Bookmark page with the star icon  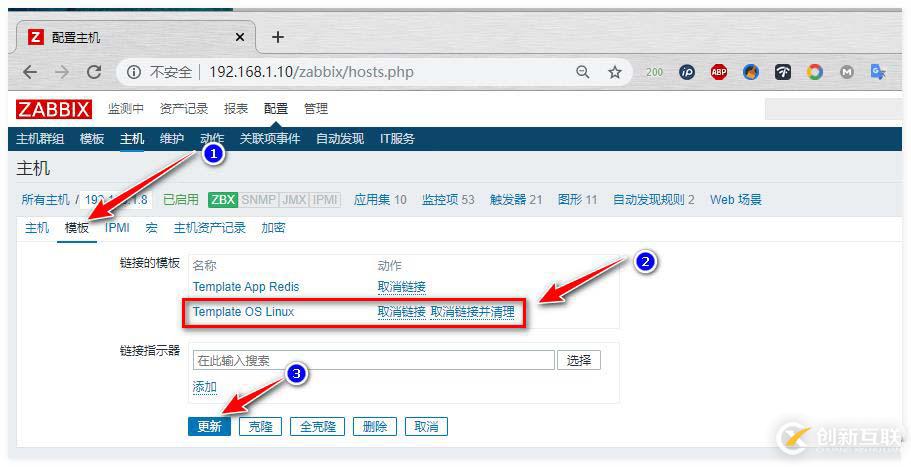point(615,72)
